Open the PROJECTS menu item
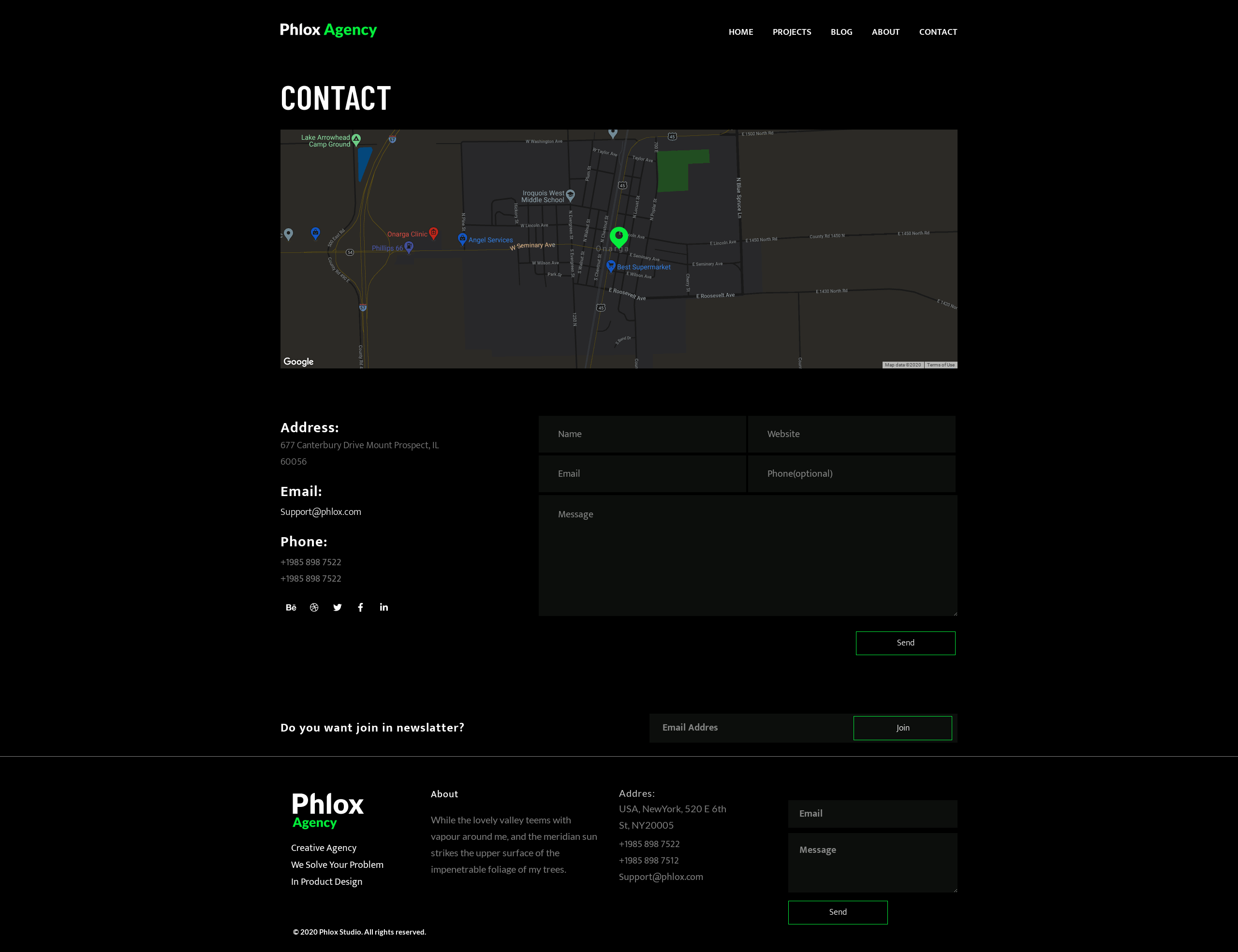The image size is (1238, 952). pyautogui.click(x=791, y=32)
